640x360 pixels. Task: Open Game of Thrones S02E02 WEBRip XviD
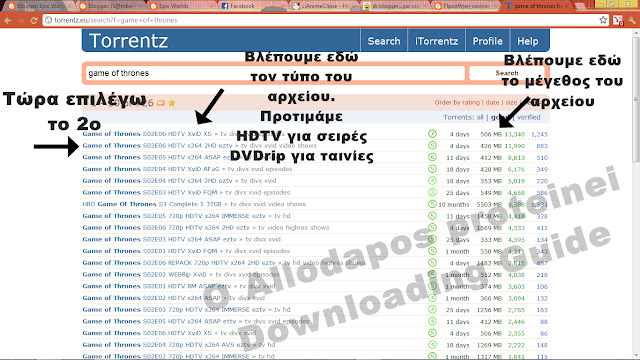(x=144, y=274)
